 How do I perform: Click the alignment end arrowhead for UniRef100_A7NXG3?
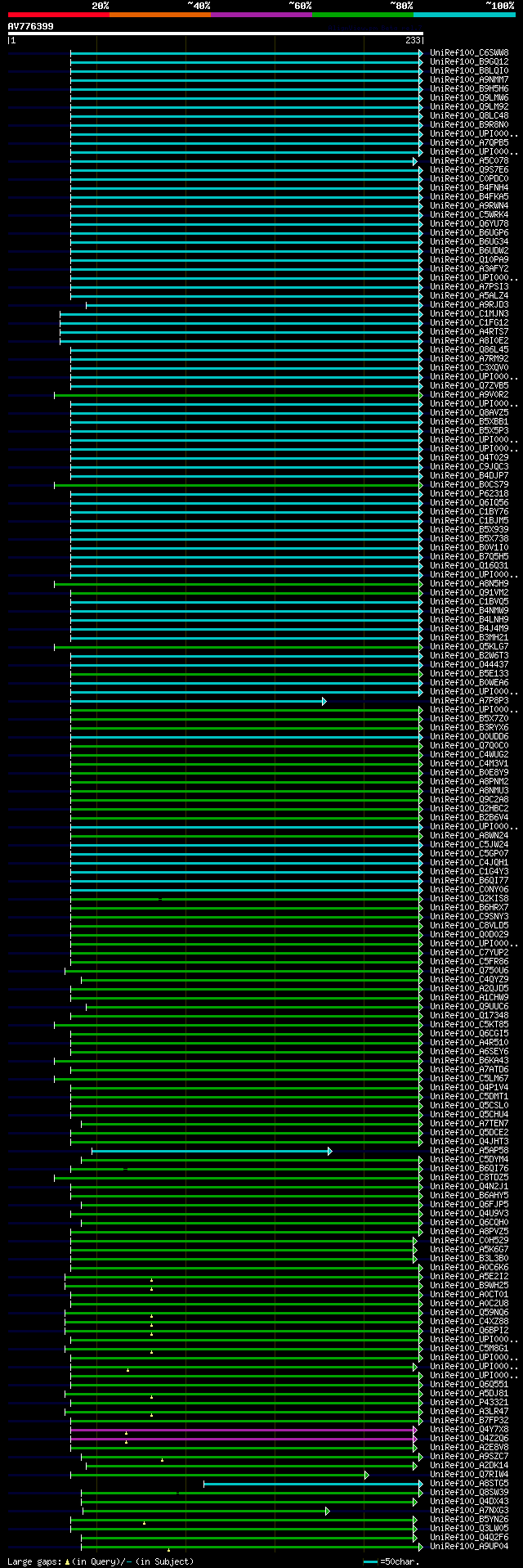(328, 1511)
